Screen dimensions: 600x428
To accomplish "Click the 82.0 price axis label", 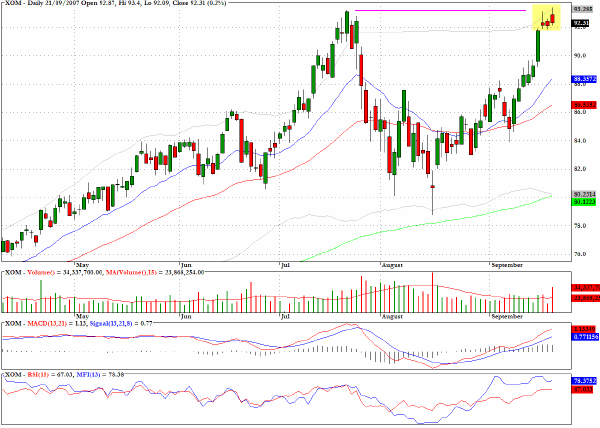I will tap(579, 169).
